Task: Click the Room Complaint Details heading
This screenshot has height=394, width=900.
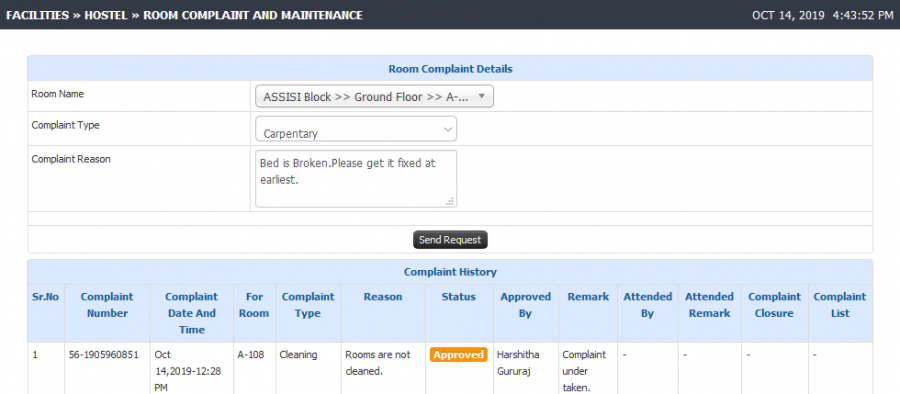Action: (450, 68)
